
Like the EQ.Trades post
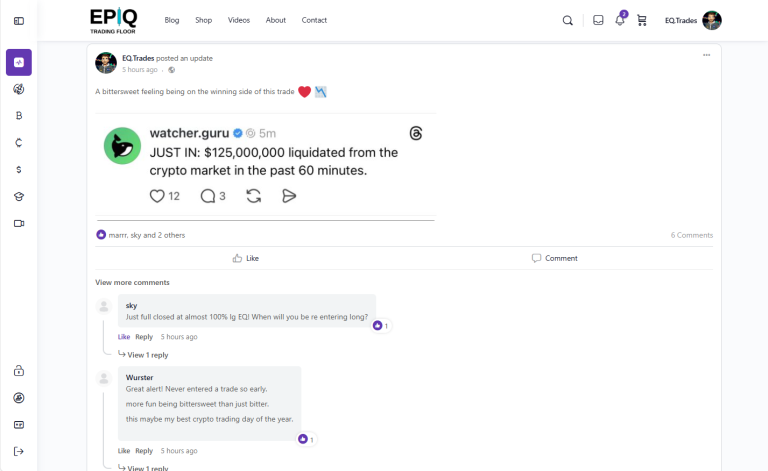tap(246, 258)
